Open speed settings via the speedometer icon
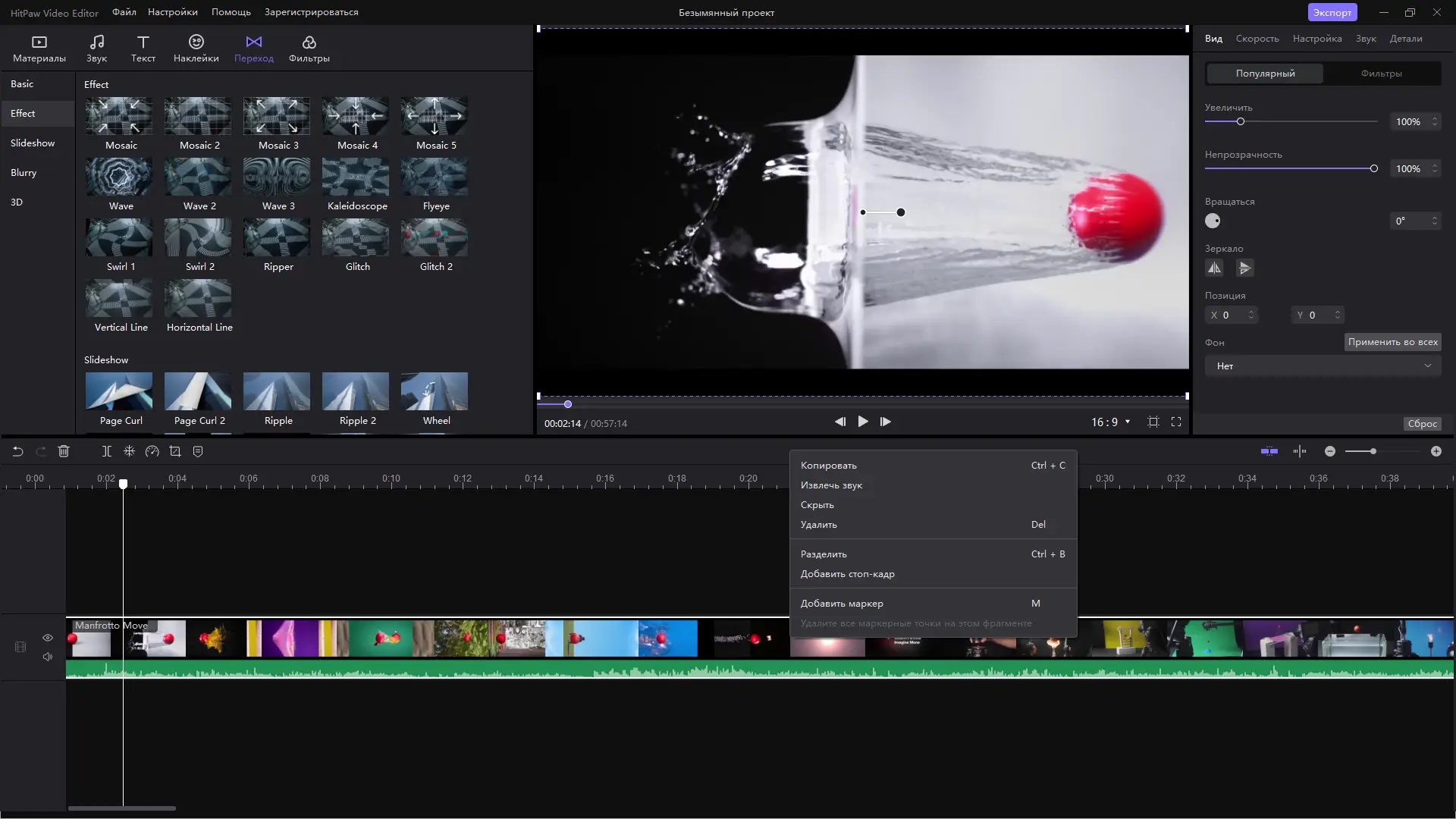Image resolution: width=1456 pixels, height=819 pixels. 152,451
